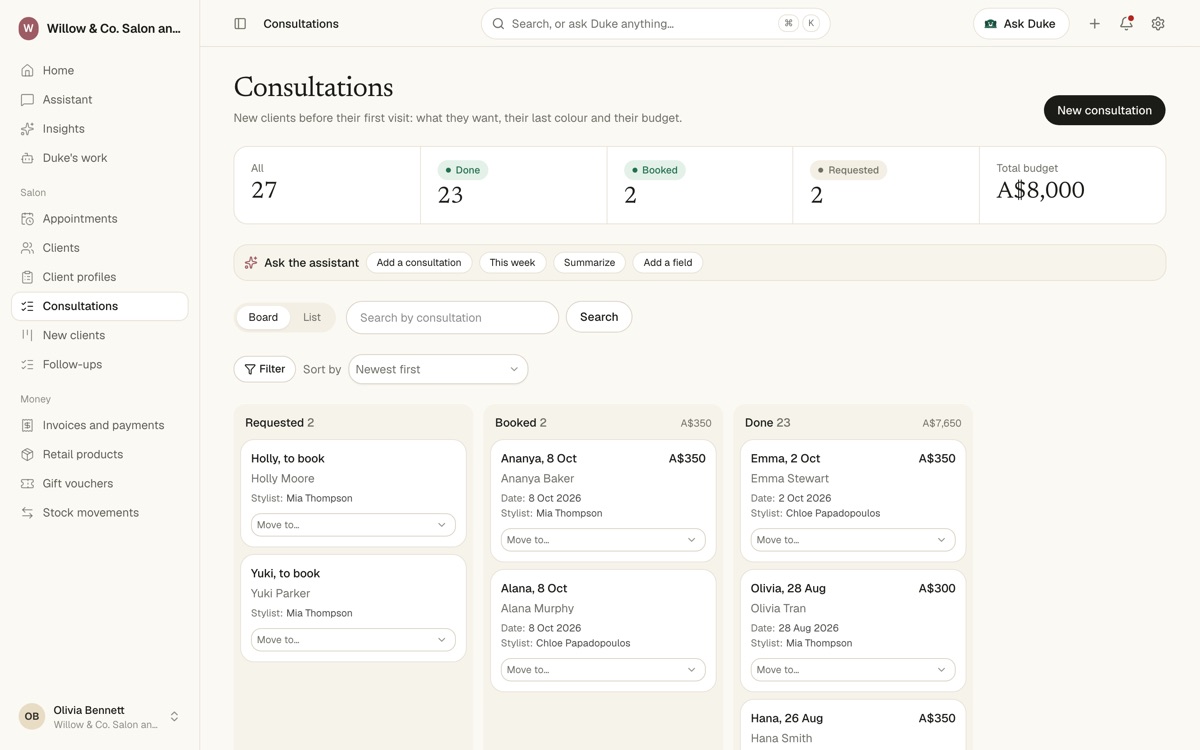This screenshot has height=750, width=1200.
Task: Click the Home icon in sidebar
Action: [x=27, y=71]
